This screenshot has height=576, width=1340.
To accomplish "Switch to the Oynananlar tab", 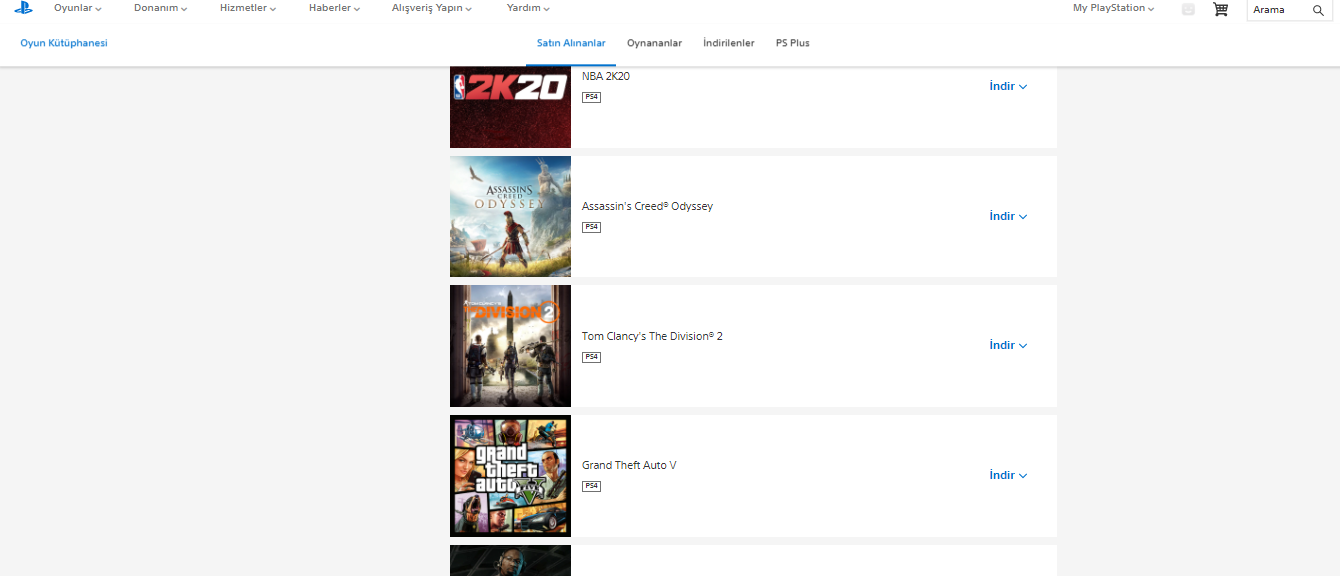I will tap(654, 43).
